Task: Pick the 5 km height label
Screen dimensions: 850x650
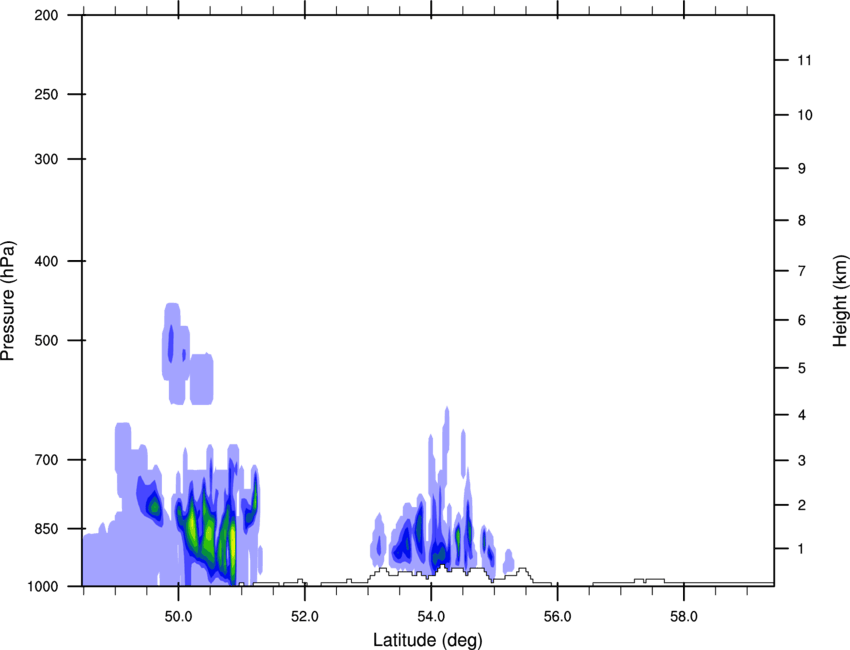Action: (802, 369)
